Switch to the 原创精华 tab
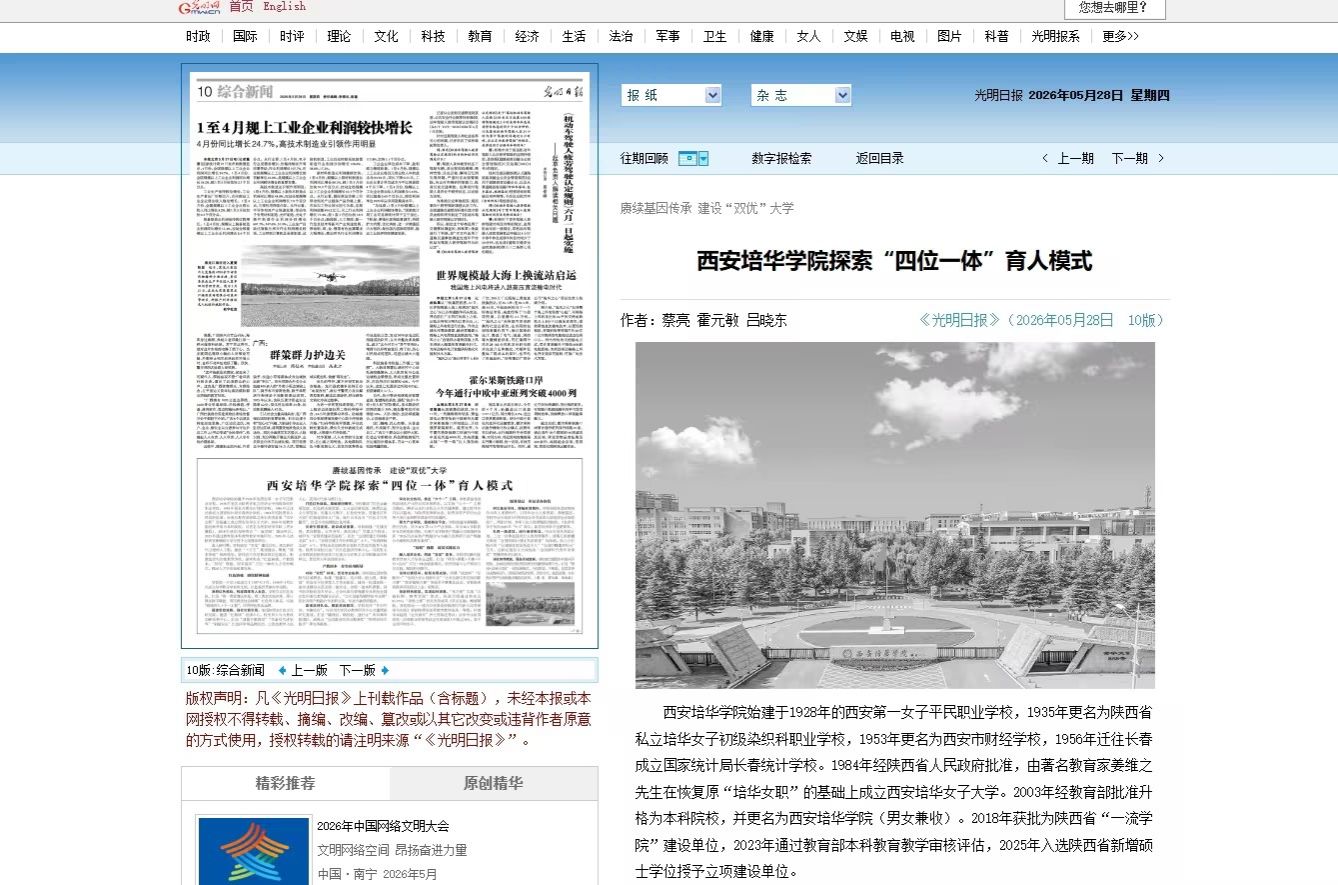The width and height of the screenshot is (1338, 885). [x=493, y=783]
